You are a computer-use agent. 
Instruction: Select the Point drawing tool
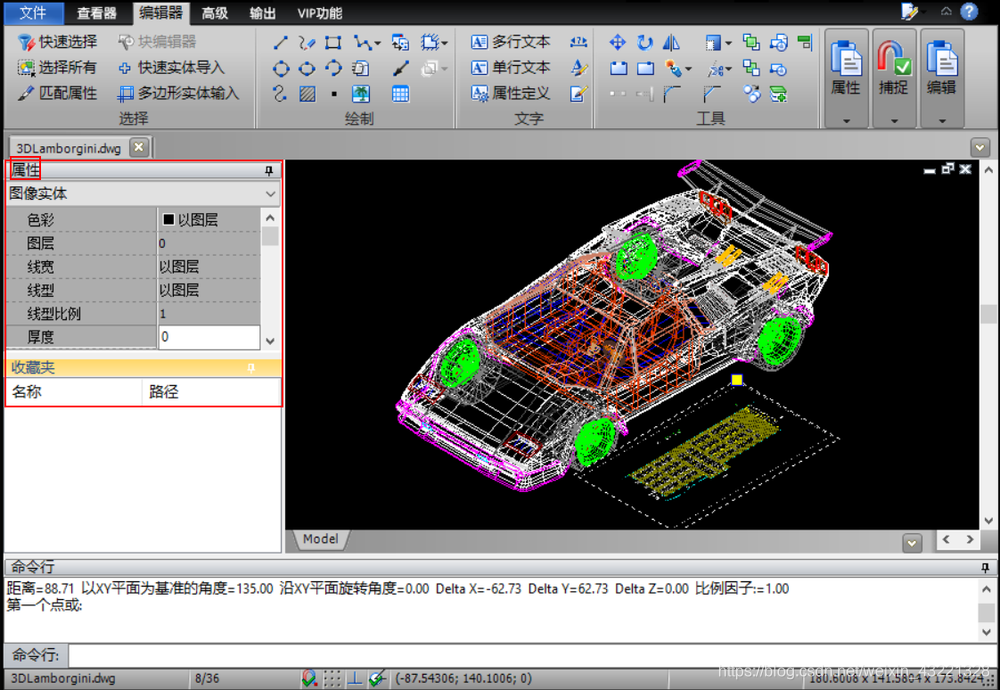tap(334, 94)
